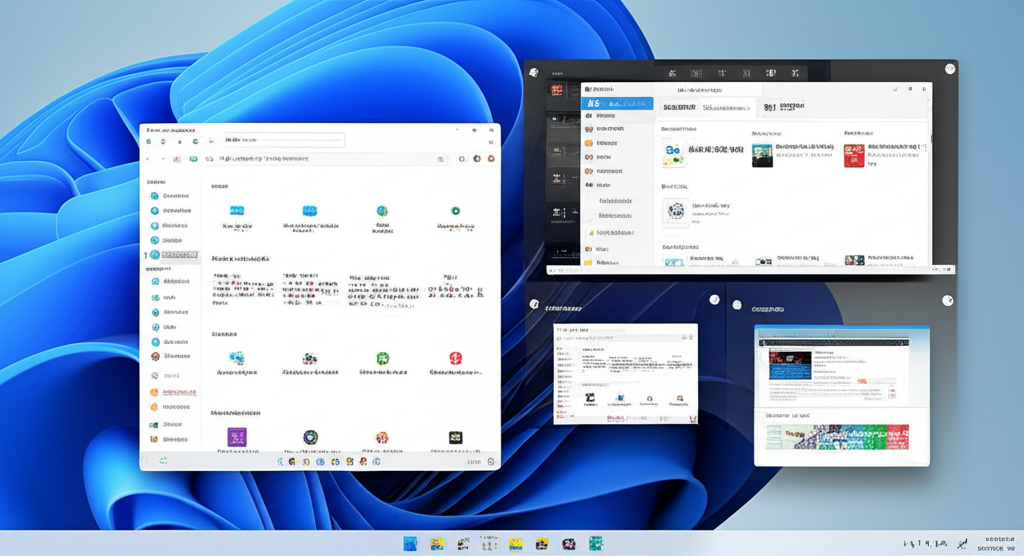Open the teal app icon on taskbar
The height and width of the screenshot is (556, 1024).
coord(595,543)
